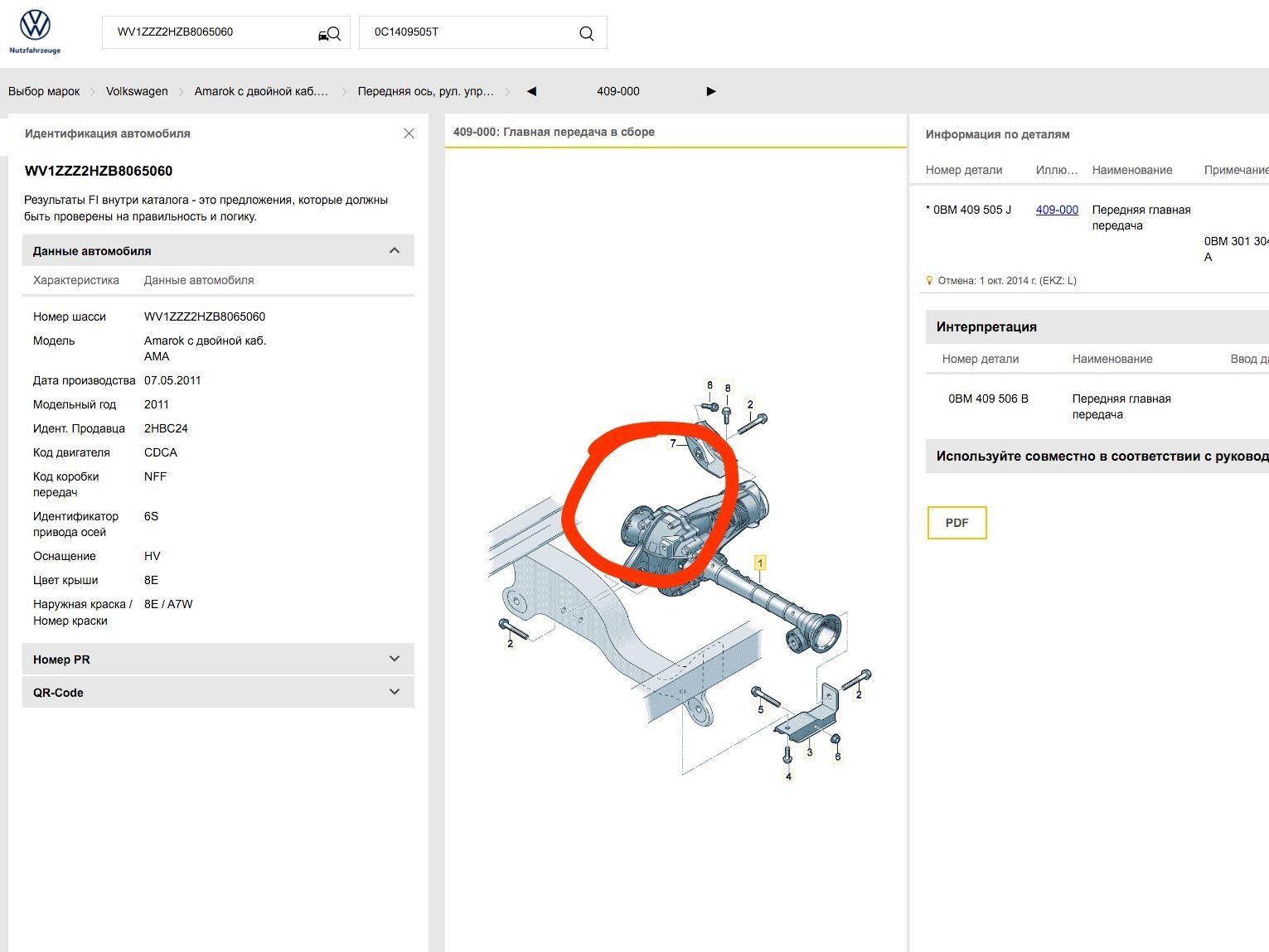Expand the Номер PR section
1269x952 pixels.
coord(218,660)
